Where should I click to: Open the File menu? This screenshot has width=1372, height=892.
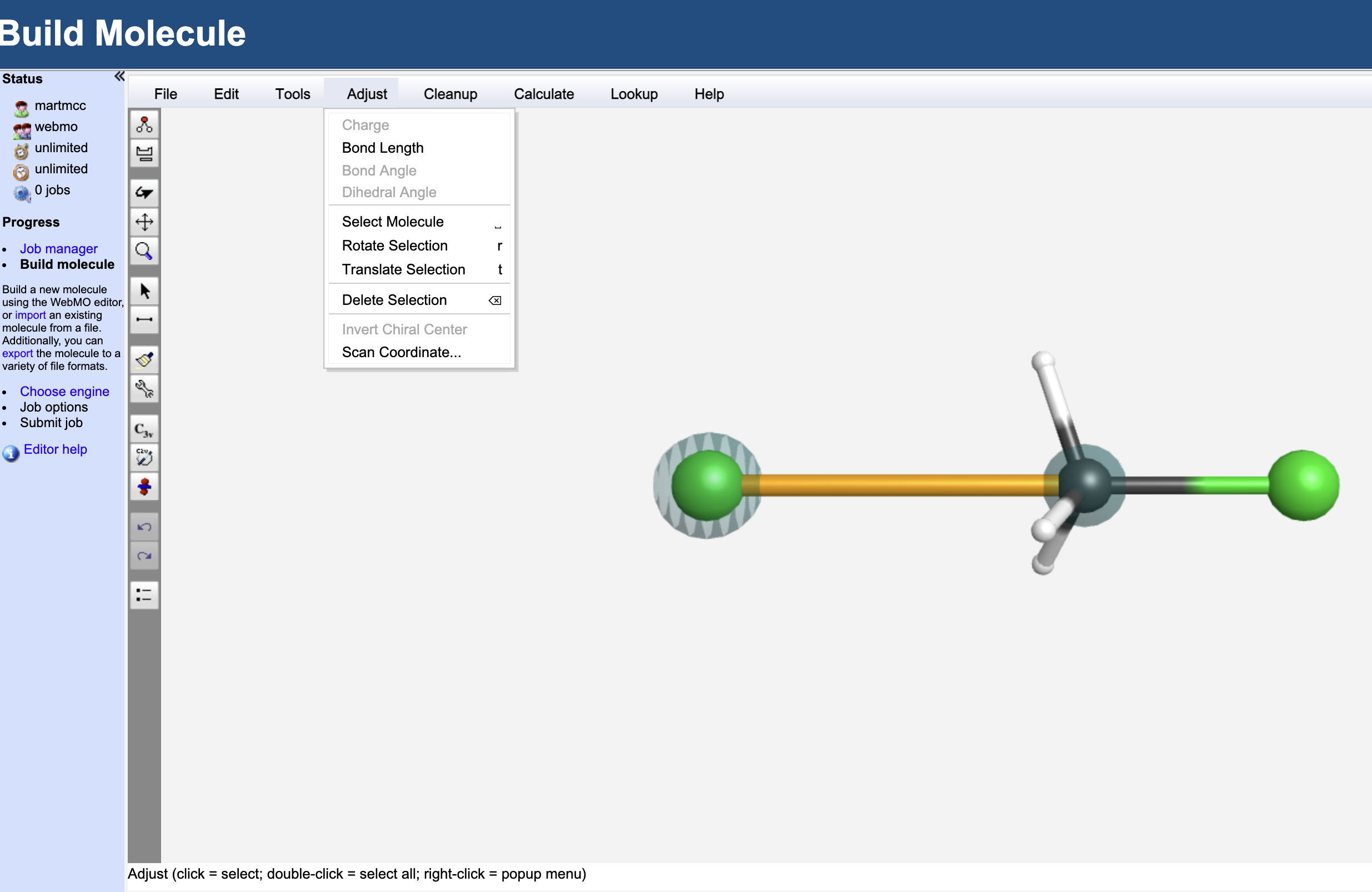coord(166,94)
